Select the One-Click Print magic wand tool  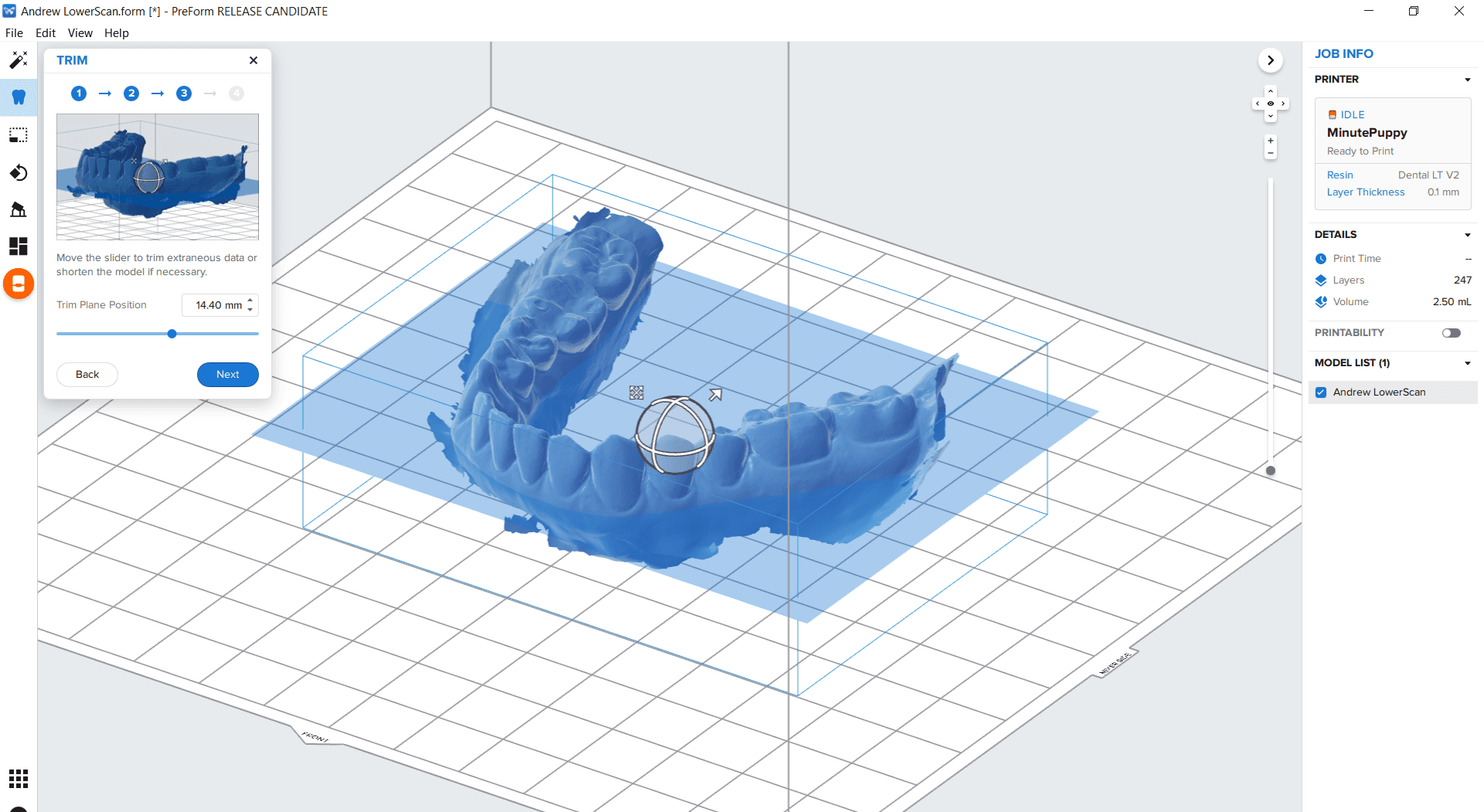tap(18, 60)
